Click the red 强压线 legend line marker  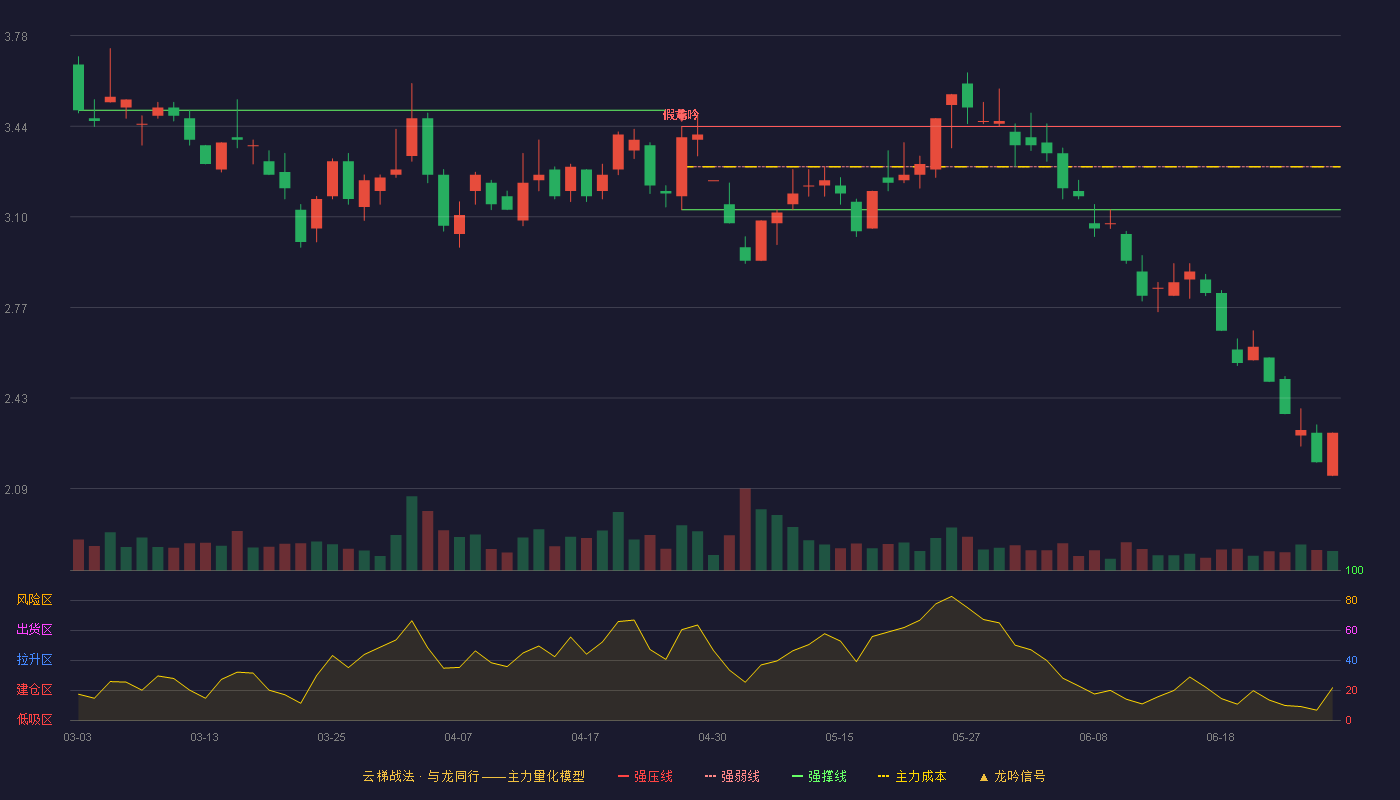(623, 776)
